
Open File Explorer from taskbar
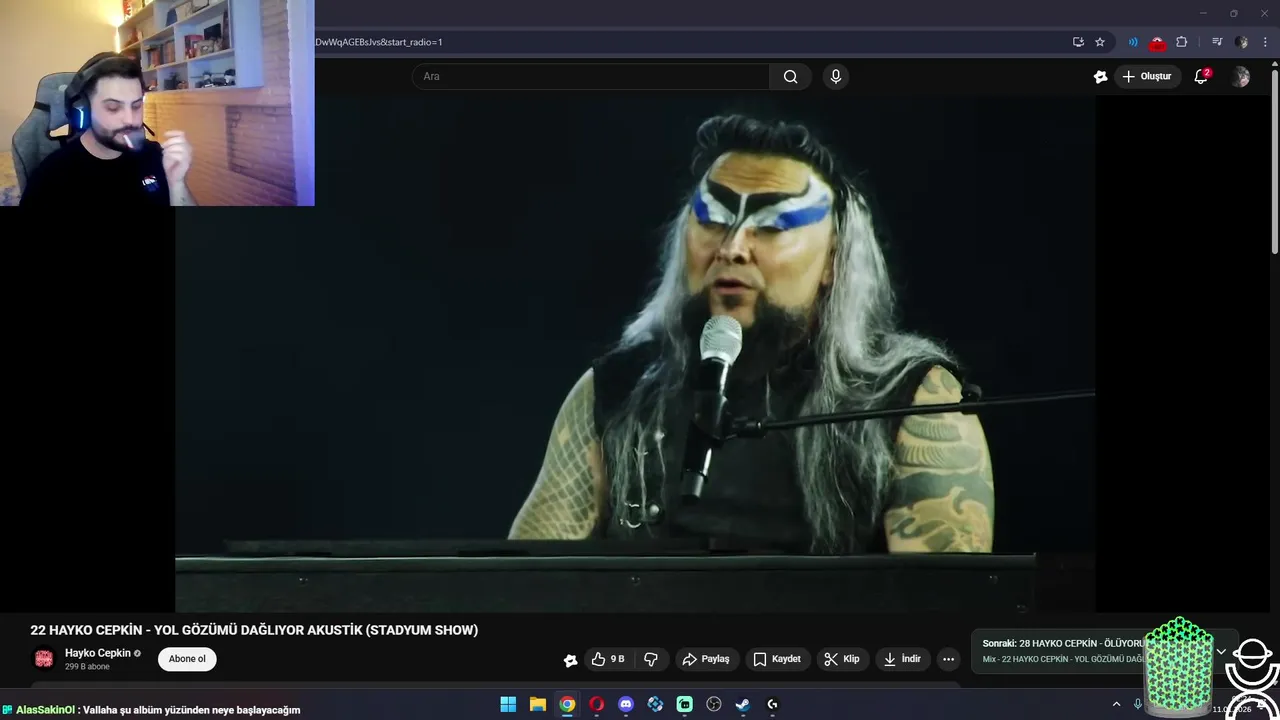537,705
